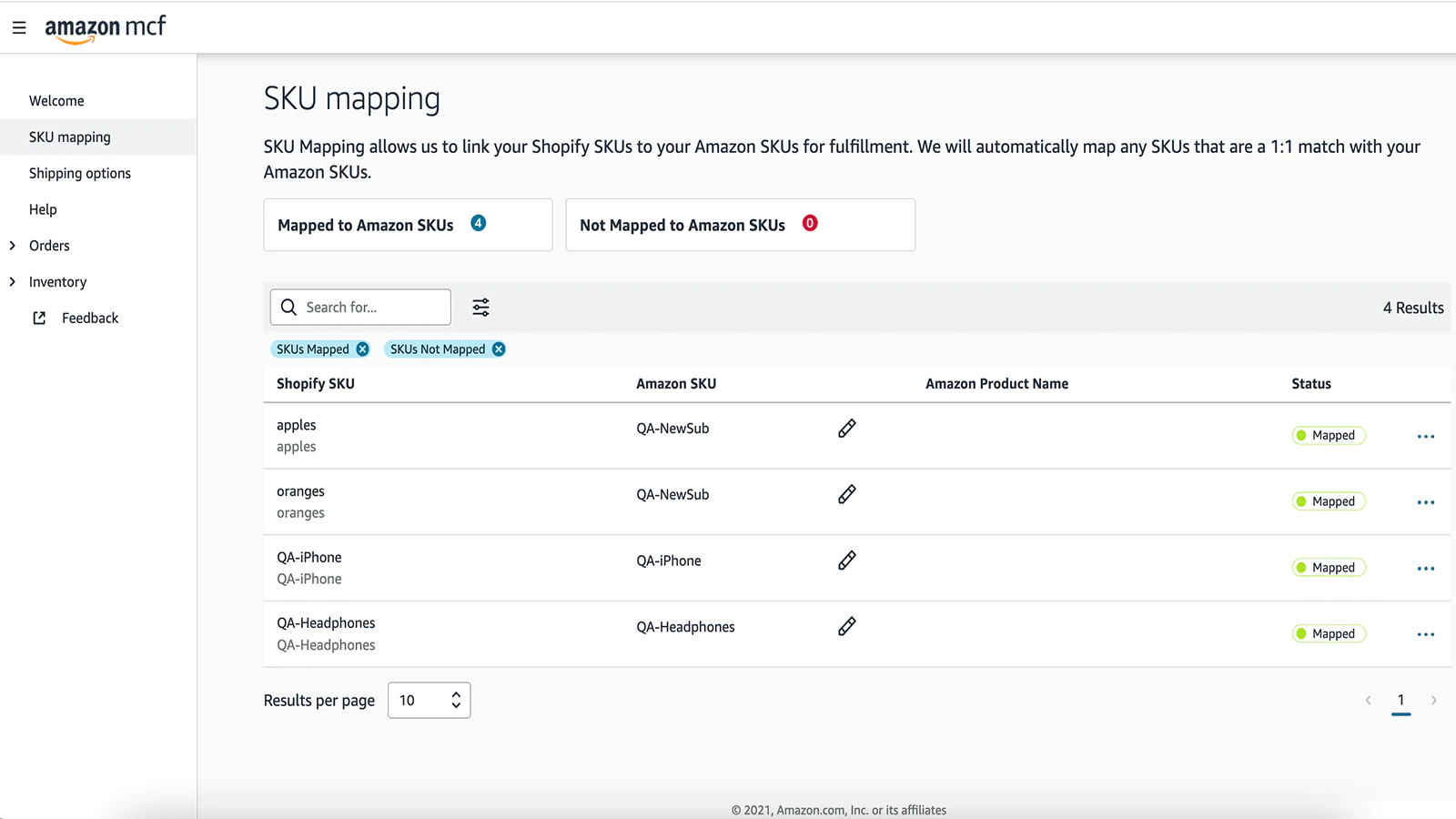
Task: Go to next results page
Action: click(x=1434, y=700)
